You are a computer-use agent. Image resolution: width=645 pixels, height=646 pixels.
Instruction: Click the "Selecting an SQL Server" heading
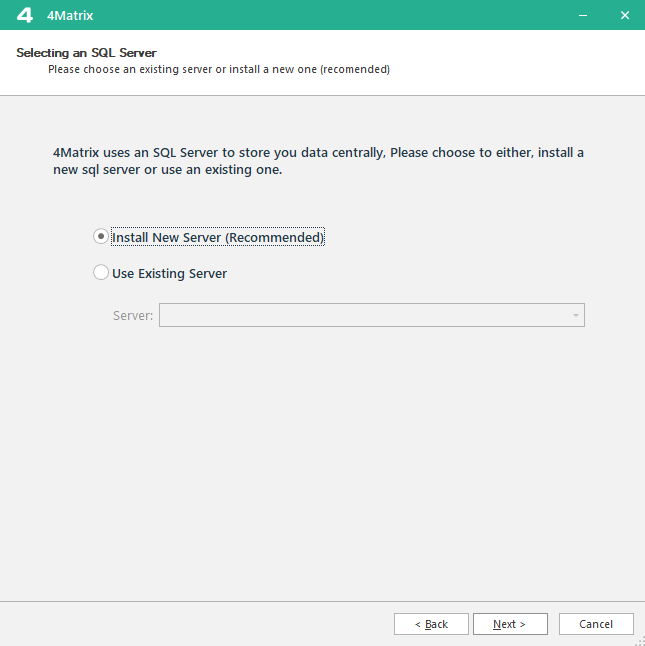tap(86, 52)
